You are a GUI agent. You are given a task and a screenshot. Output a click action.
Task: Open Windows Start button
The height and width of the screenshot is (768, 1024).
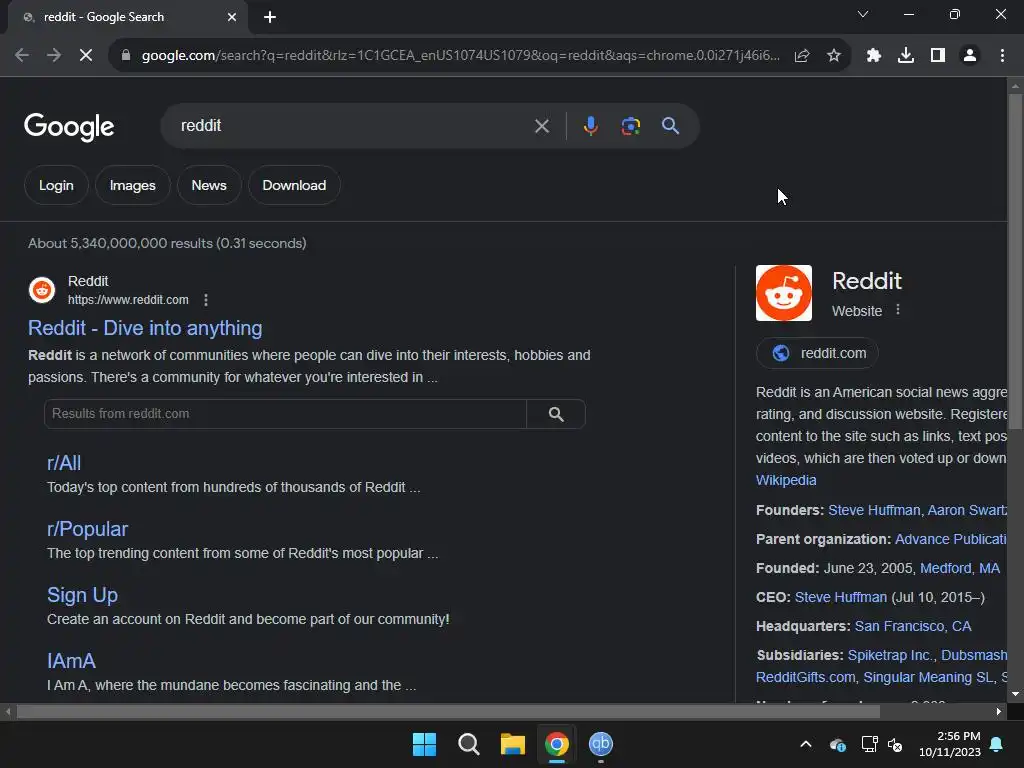pyautogui.click(x=424, y=744)
